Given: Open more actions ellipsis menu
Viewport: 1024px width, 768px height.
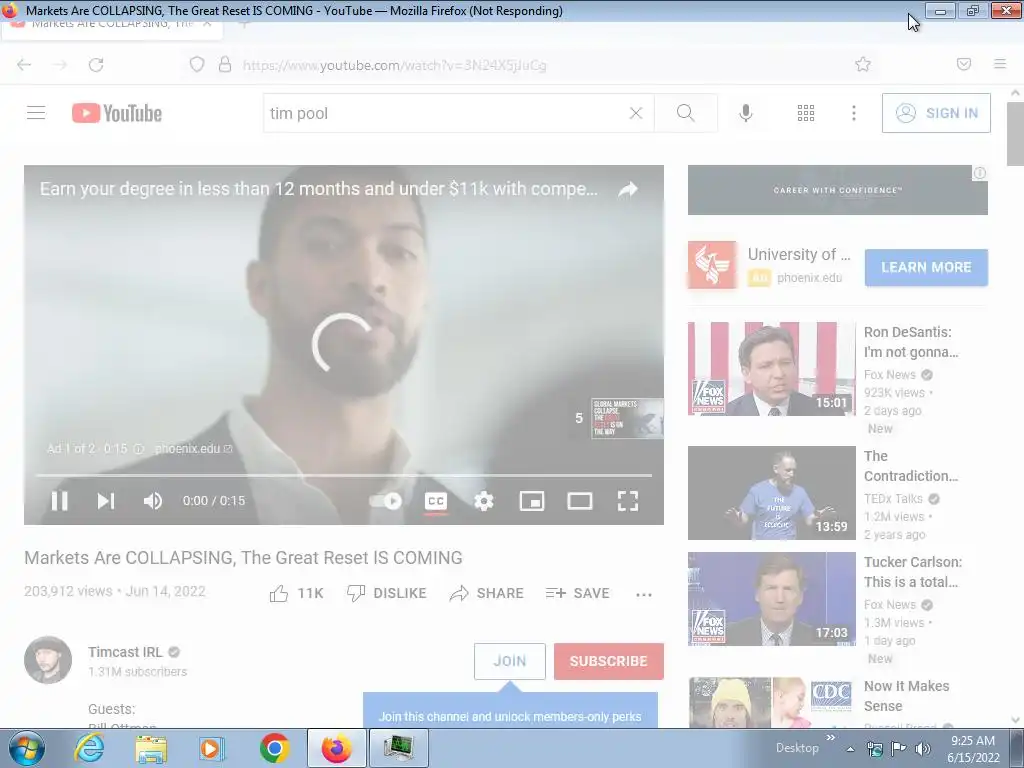Looking at the screenshot, I should [x=644, y=594].
